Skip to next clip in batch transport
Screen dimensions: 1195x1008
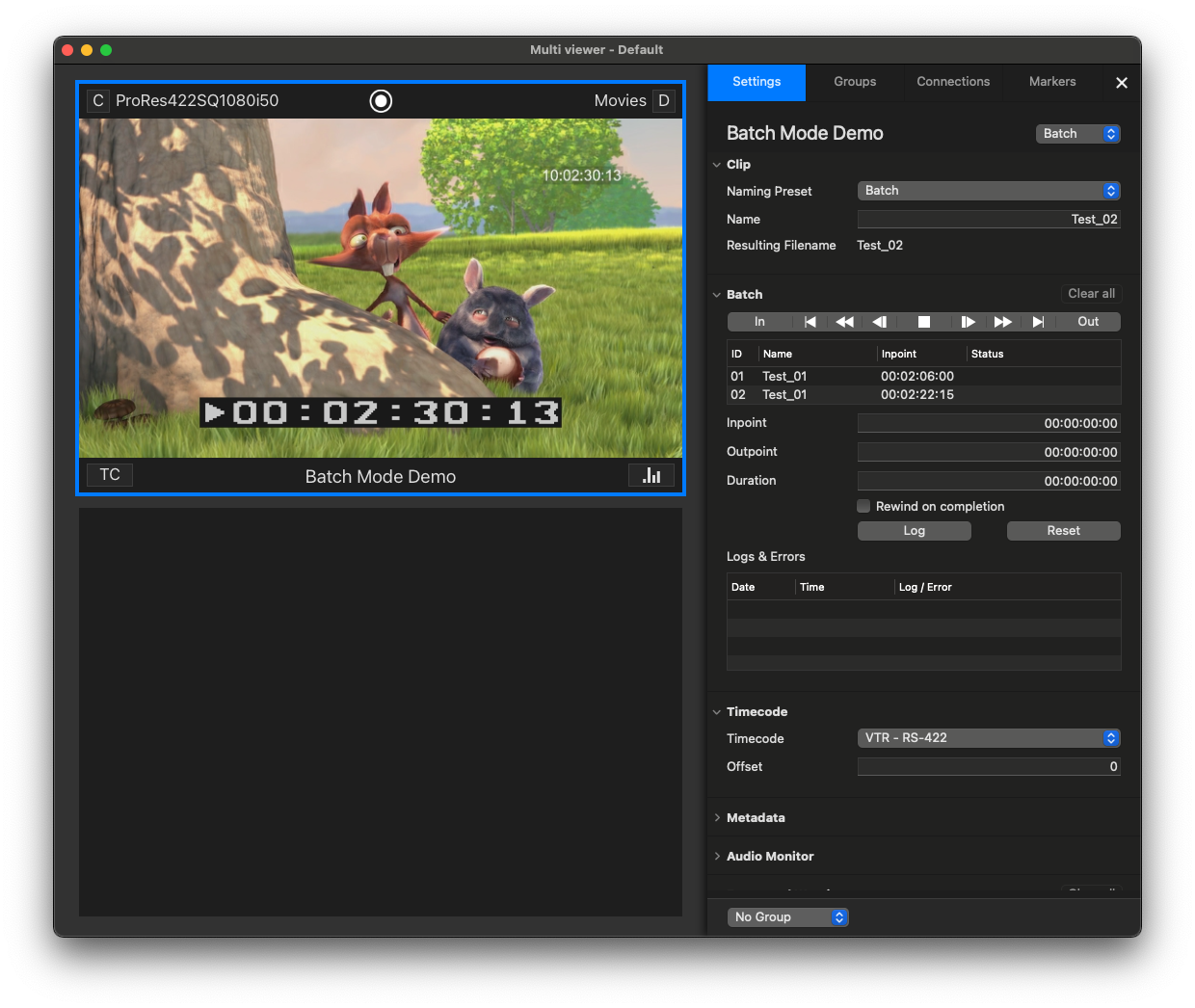[1038, 322]
